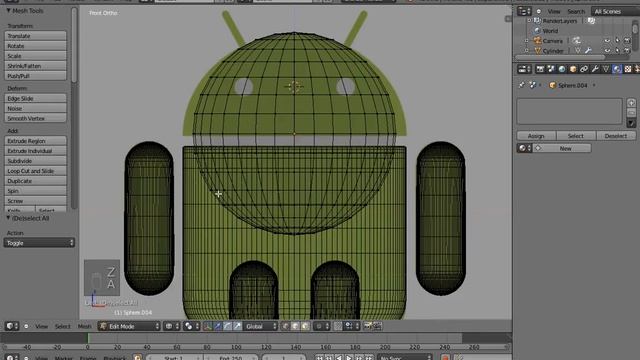Switch to face select mode
Image resolution: width=640 pixels, height=360 pixels.
click(305, 326)
